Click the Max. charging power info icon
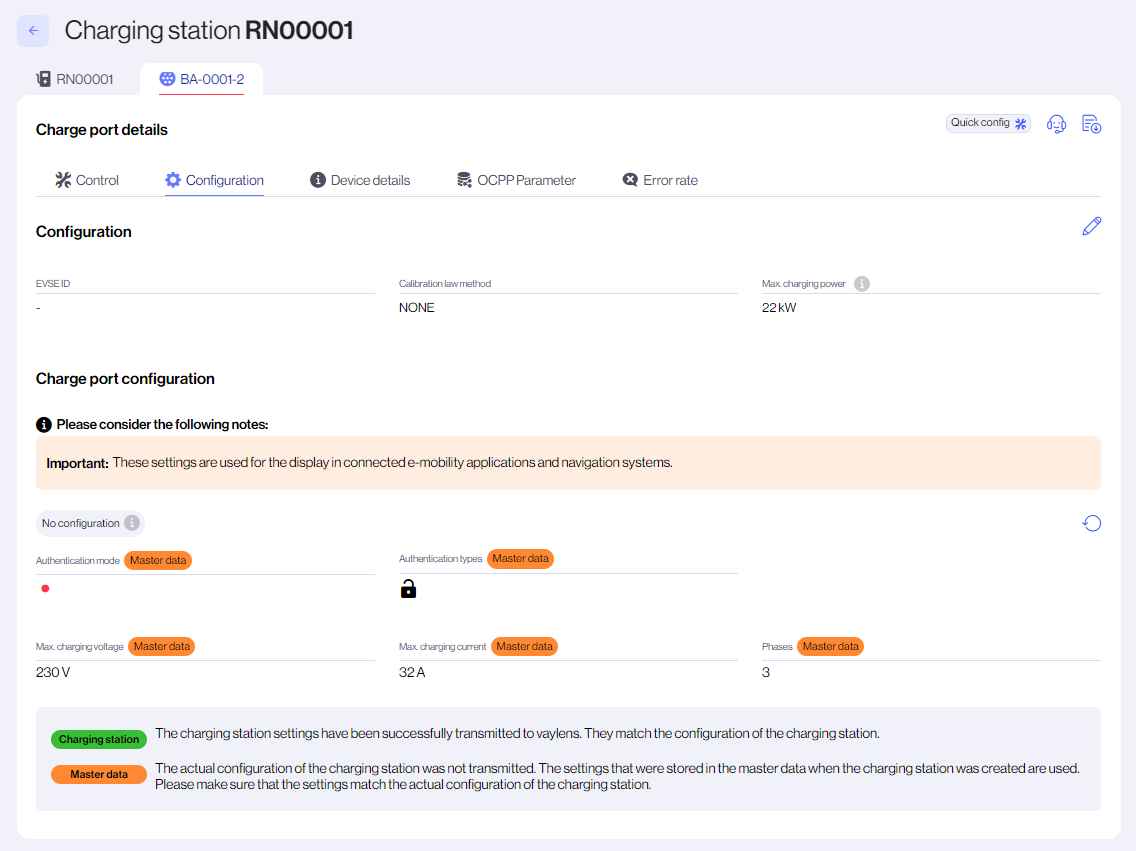 pyautogui.click(x=862, y=284)
